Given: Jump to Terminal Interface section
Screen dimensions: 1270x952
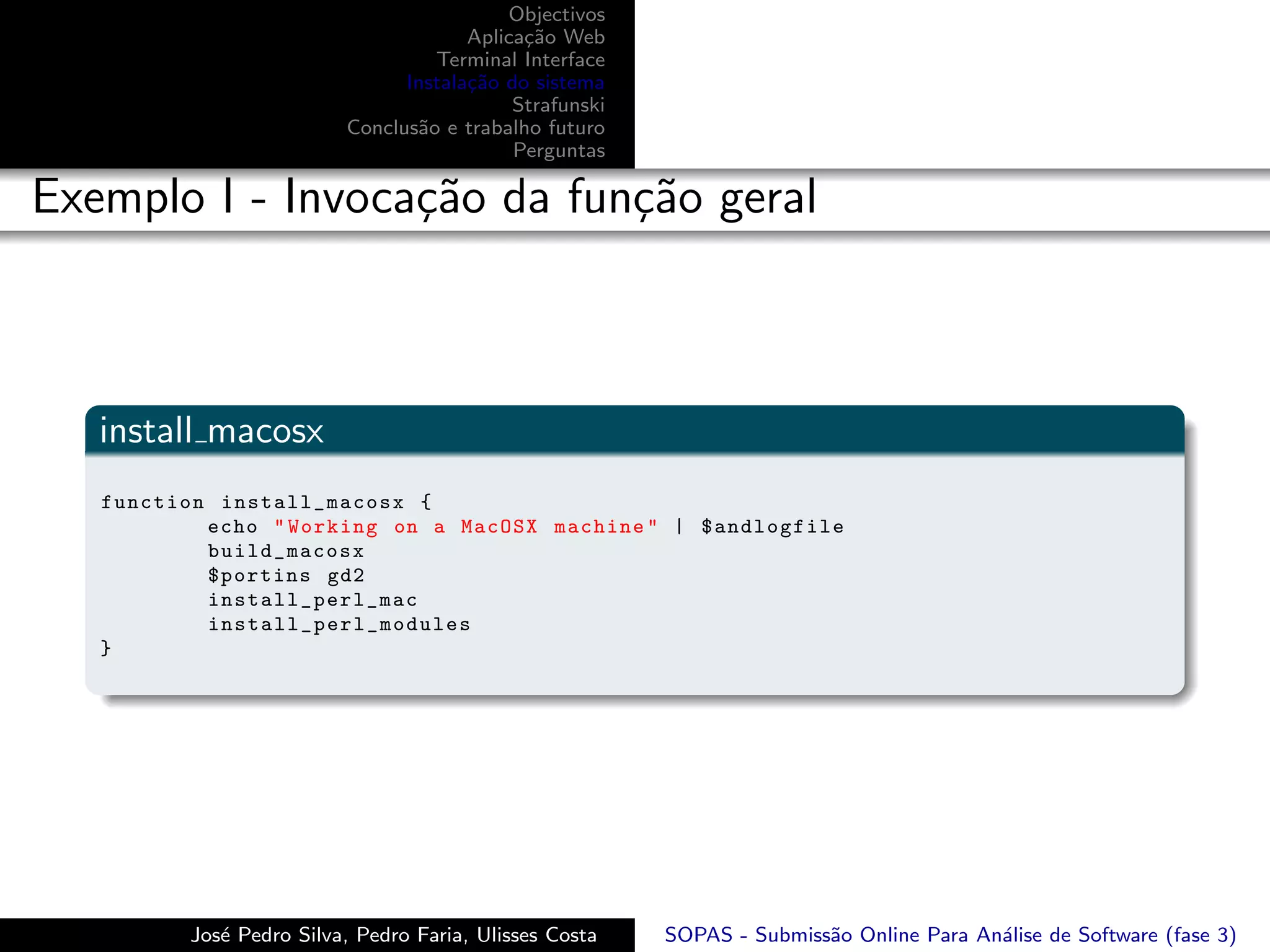Looking at the screenshot, I should 521,59.
